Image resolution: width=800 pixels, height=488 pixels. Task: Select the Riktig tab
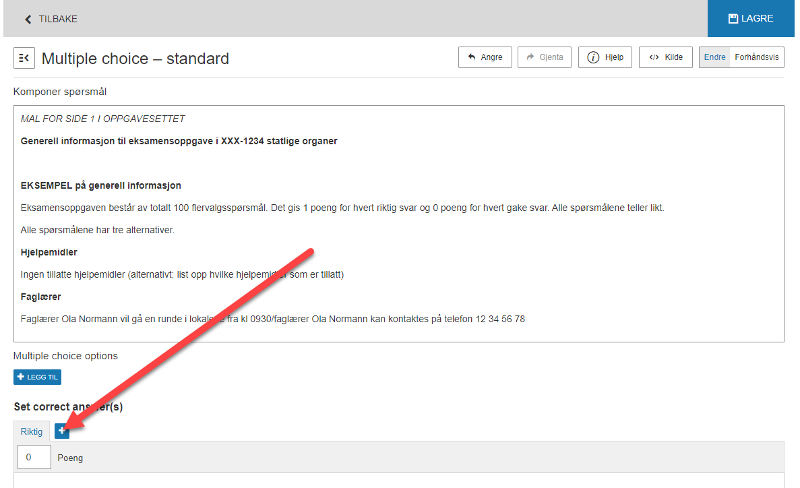[x=31, y=432]
